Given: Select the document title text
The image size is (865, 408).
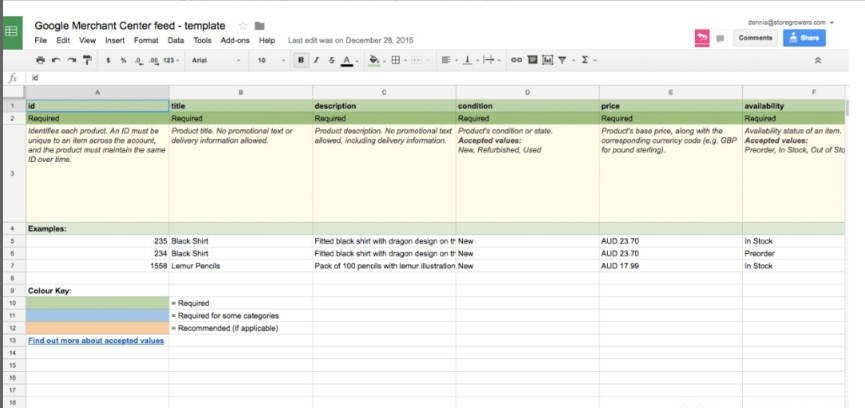Looking at the screenshot, I should pos(130,25).
